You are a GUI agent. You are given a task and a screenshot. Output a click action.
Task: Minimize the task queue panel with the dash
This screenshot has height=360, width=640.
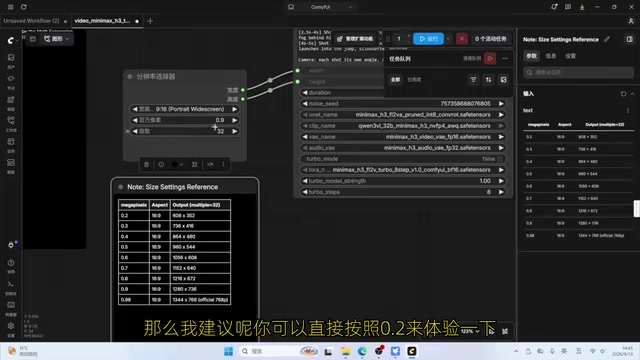[x=505, y=59]
